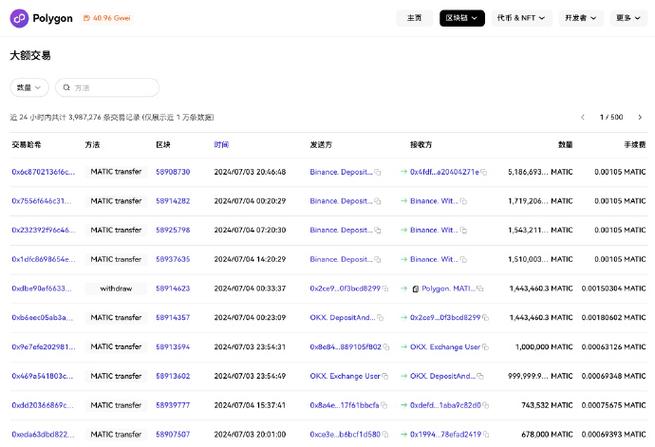Open the 代币 & NFT dropdown
Image resolution: width=655 pixels, height=447 pixels.
click(521, 18)
